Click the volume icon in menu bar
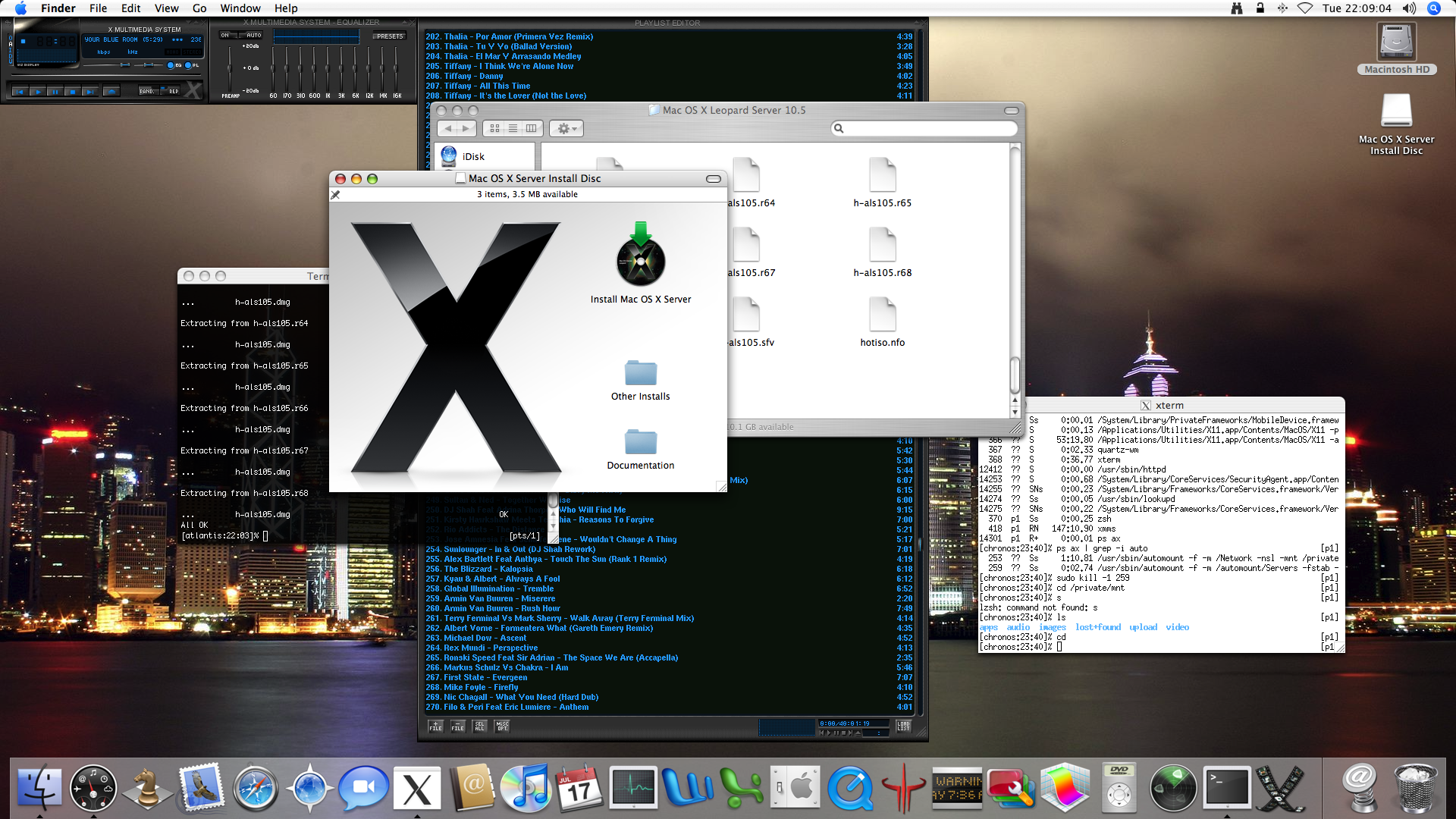This screenshot has width=1456, height=819. point(1409,8)
